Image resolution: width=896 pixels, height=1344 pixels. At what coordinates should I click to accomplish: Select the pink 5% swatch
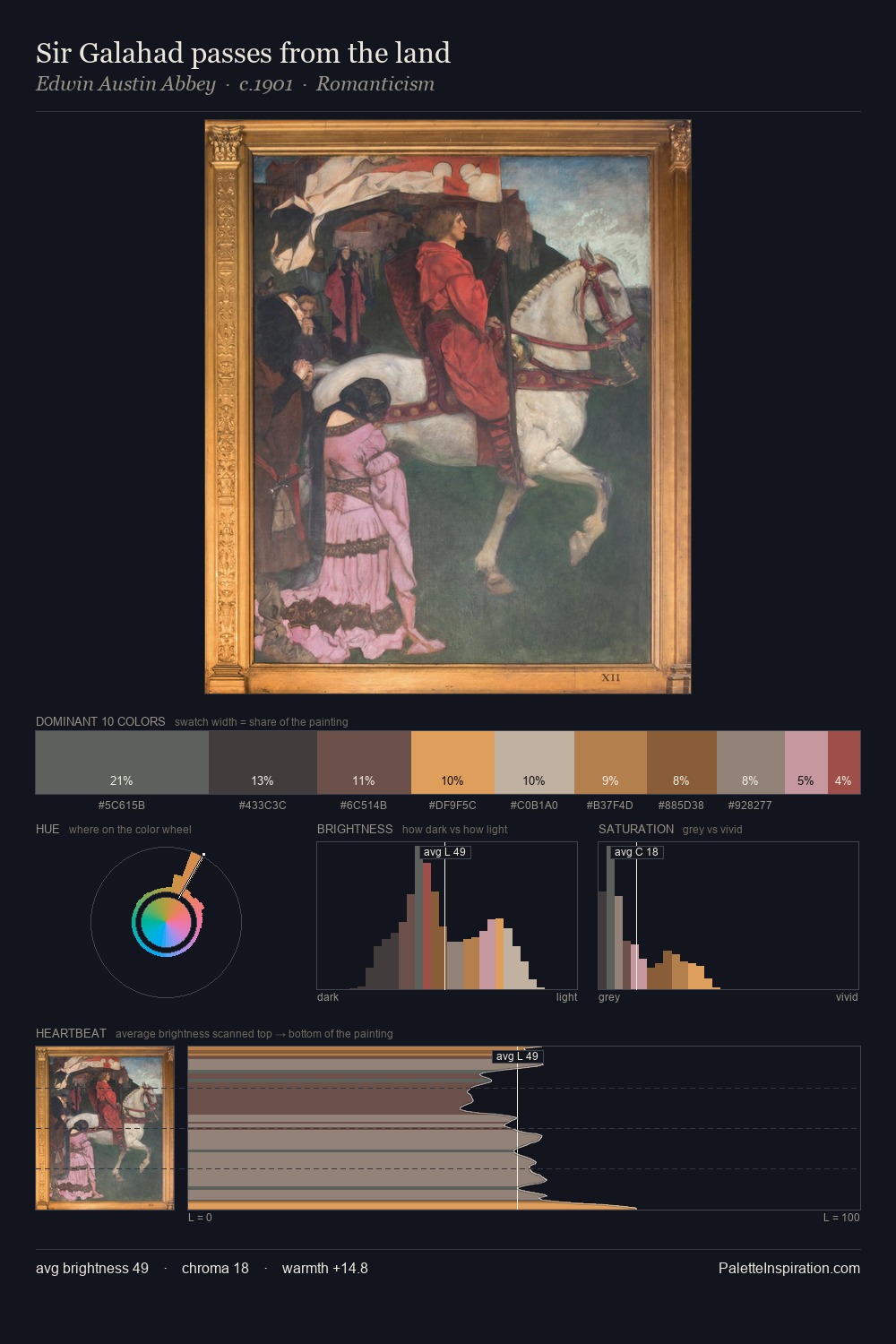tap(806, 762)
